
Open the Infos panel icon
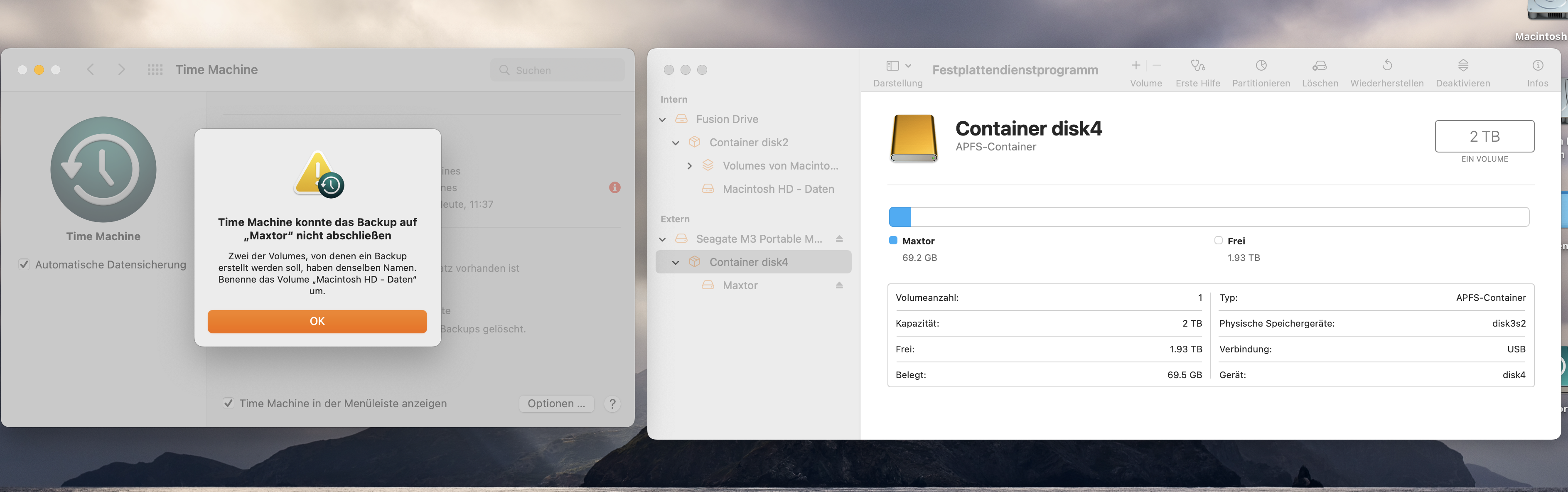pyautogui.click(x=1537, y=66)
